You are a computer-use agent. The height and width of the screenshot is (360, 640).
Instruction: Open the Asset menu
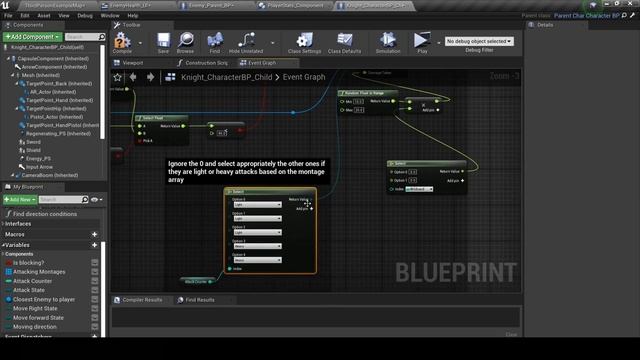pos(44,16)
